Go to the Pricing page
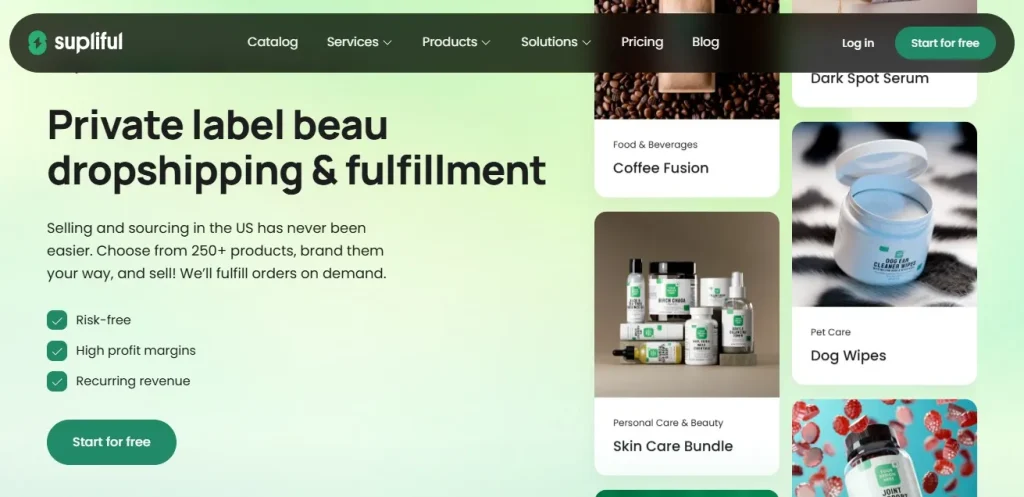 coord(642,42)
